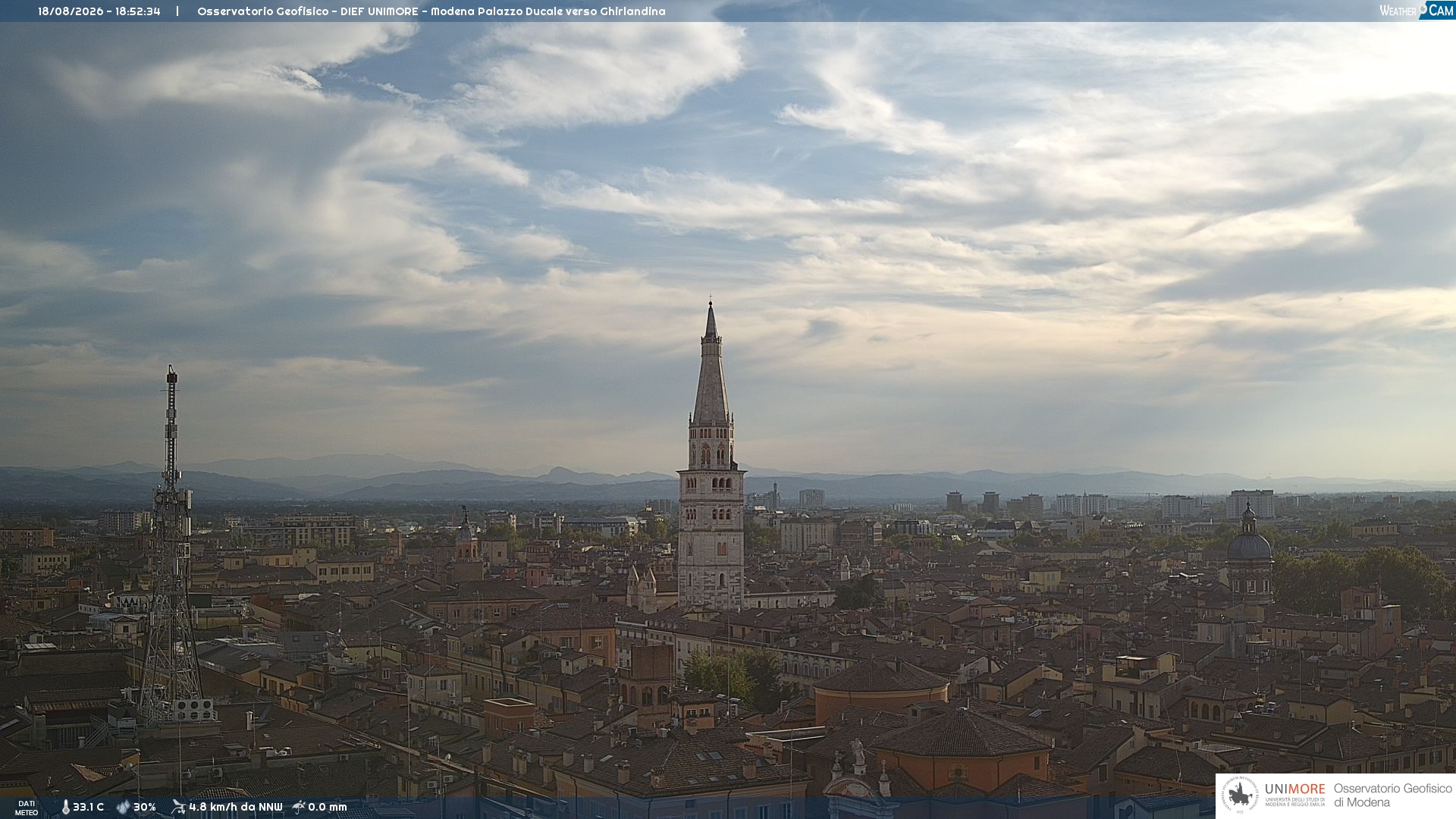Click the 4.8 km/h da NNW wind reading
This screenshot has width=1456, height=819.
coord(235,808)
